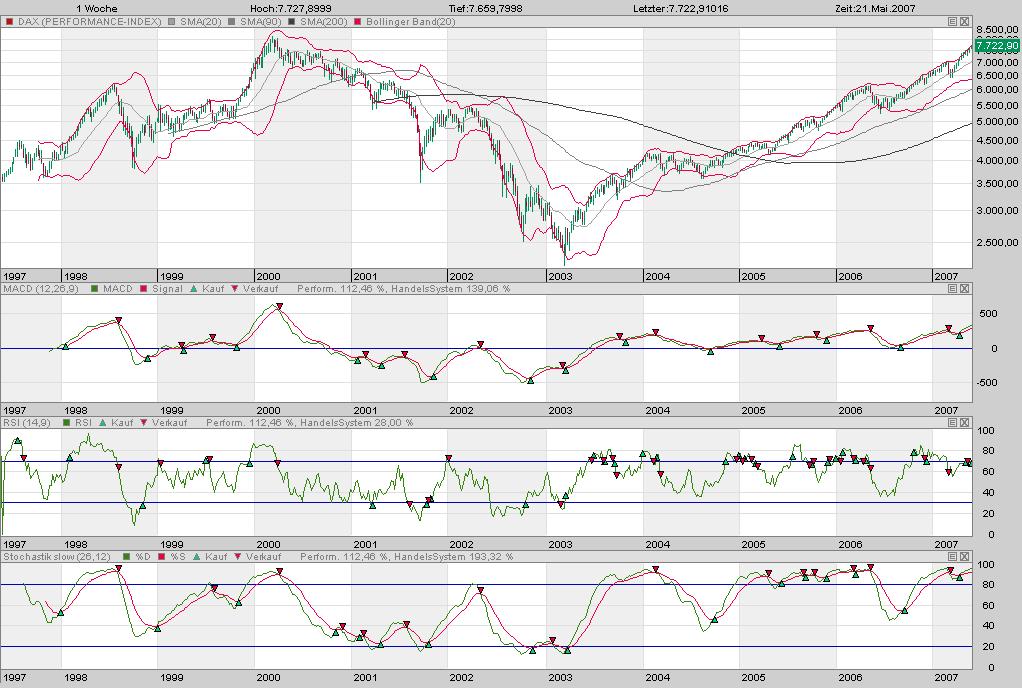The image size is (1022, 688).
Task: Click the 2.500,00 price axis label
Action: 997,242
